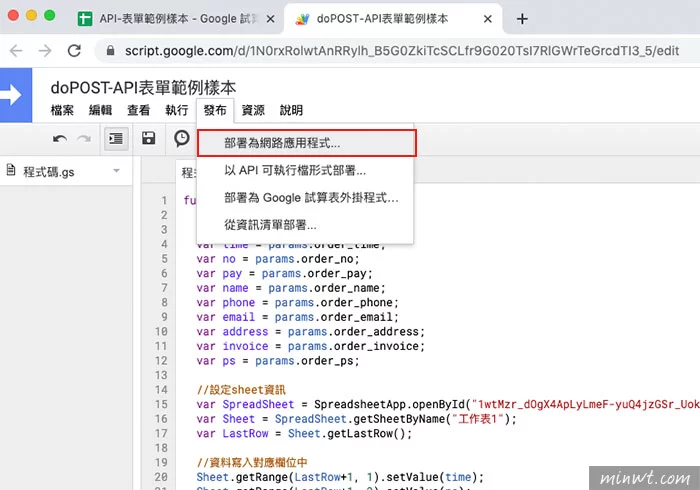
Task: Click the Apps Script favicon on the second tab
Action: (x=302, y=19)
